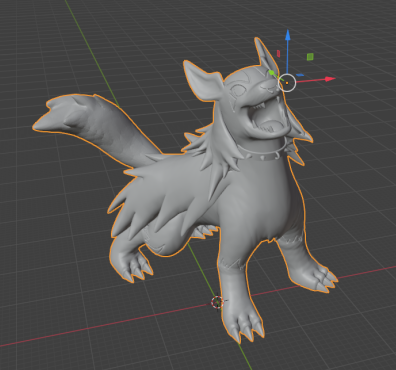Click the red-white 3D cursor on the grid

point(217,302)
